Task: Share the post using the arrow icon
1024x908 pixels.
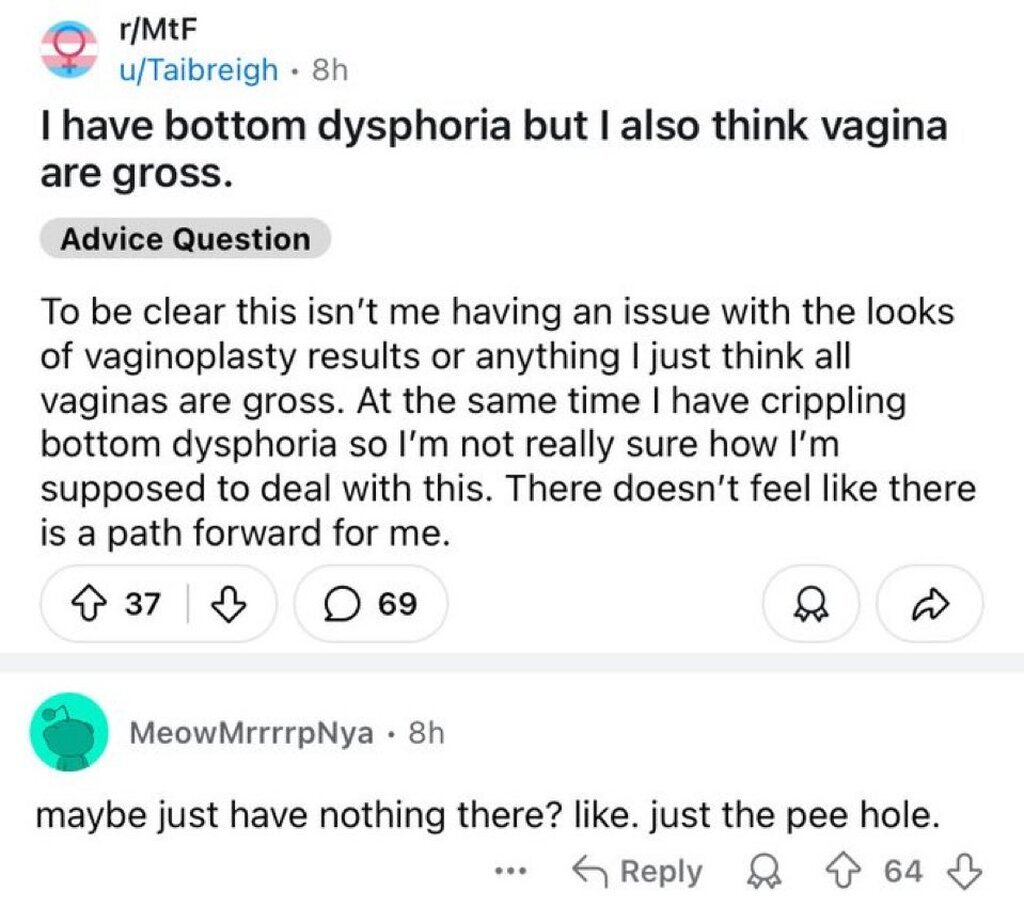Action: tap(929, 603)
